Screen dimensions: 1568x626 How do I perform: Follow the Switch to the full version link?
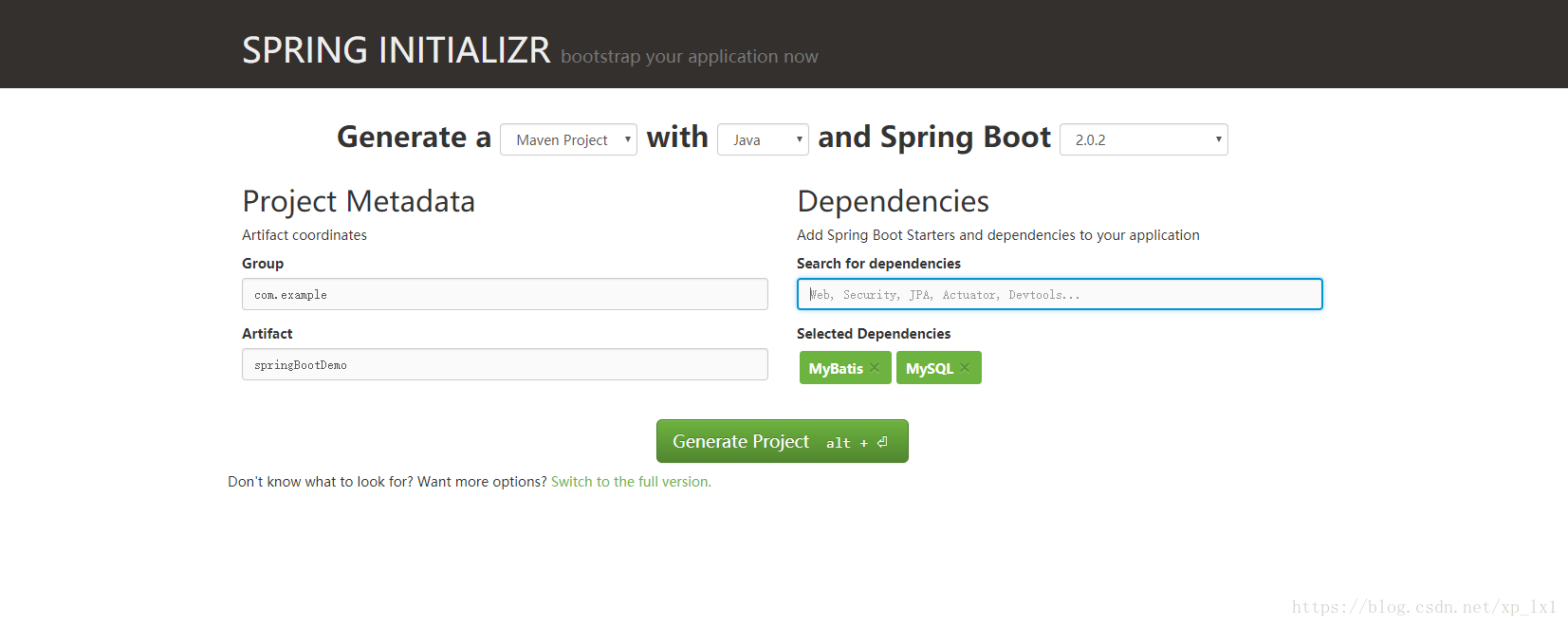coord(631,482)
